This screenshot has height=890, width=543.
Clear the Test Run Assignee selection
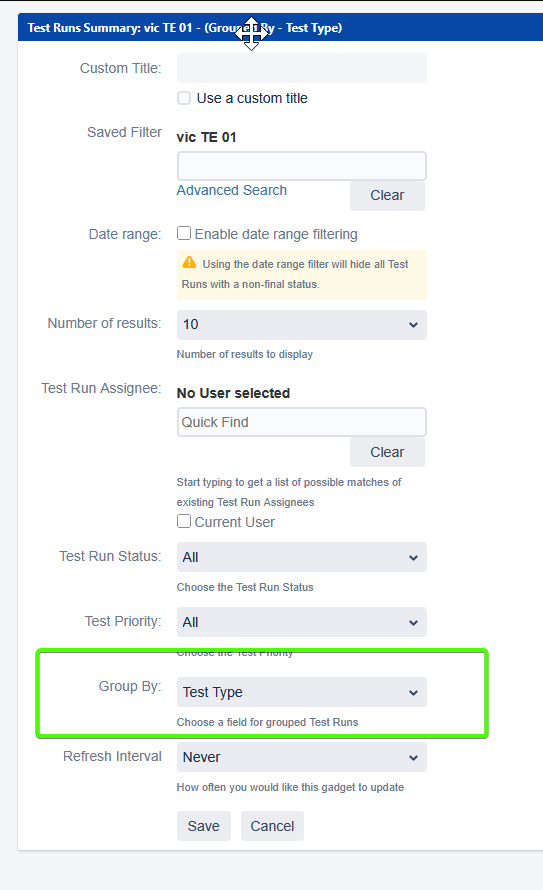(388, 452)
